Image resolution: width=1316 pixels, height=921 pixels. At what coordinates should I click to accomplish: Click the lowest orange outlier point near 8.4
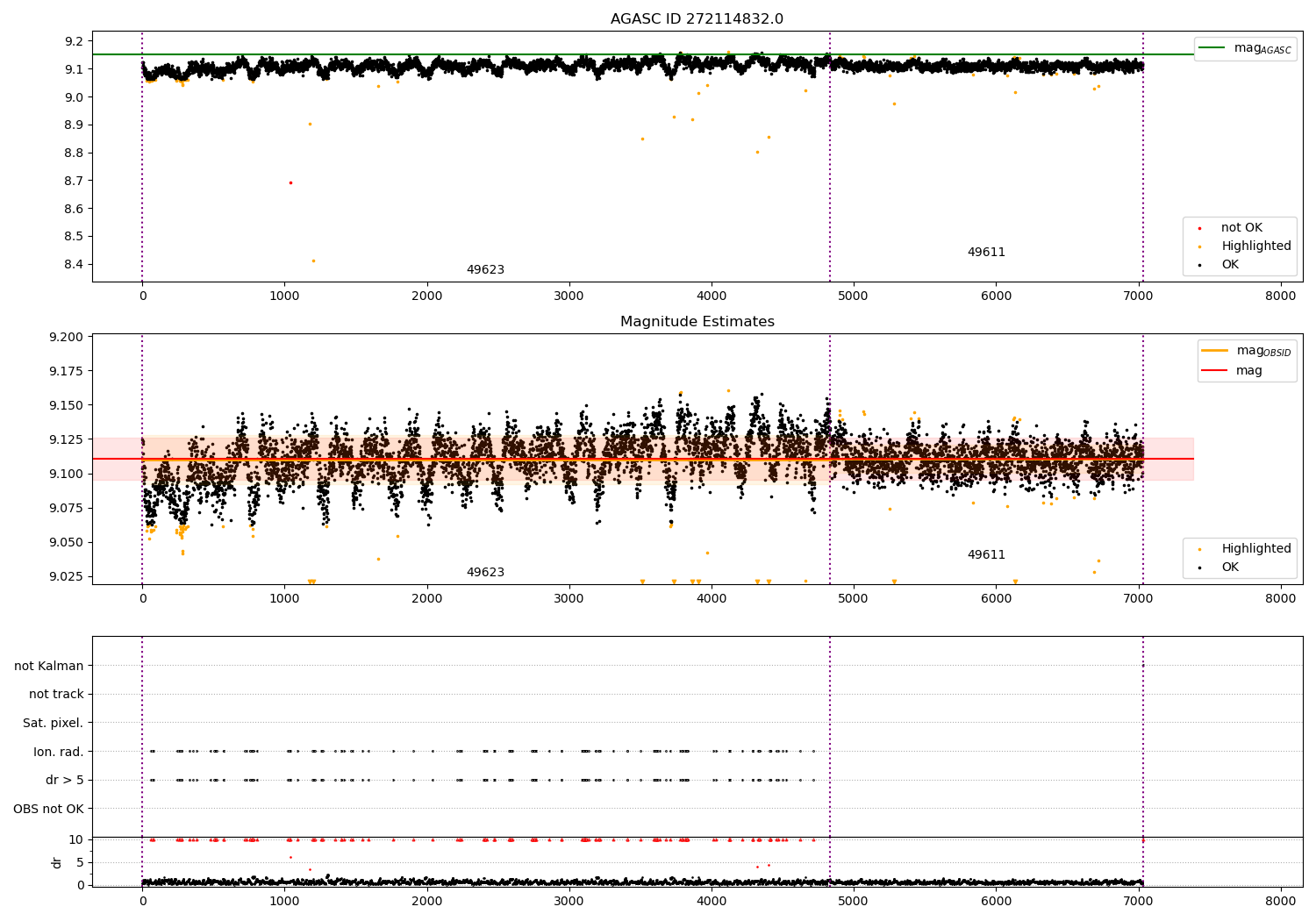[x=313, y=261]
